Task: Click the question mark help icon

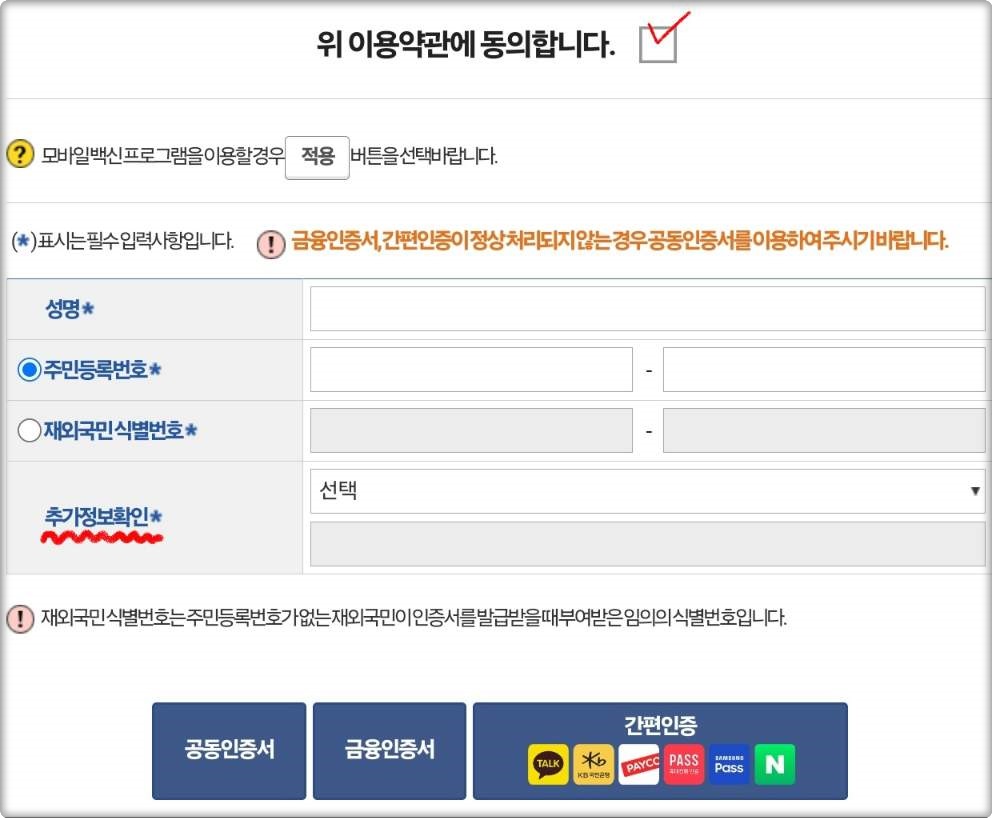Action: (x=20, y=156)
